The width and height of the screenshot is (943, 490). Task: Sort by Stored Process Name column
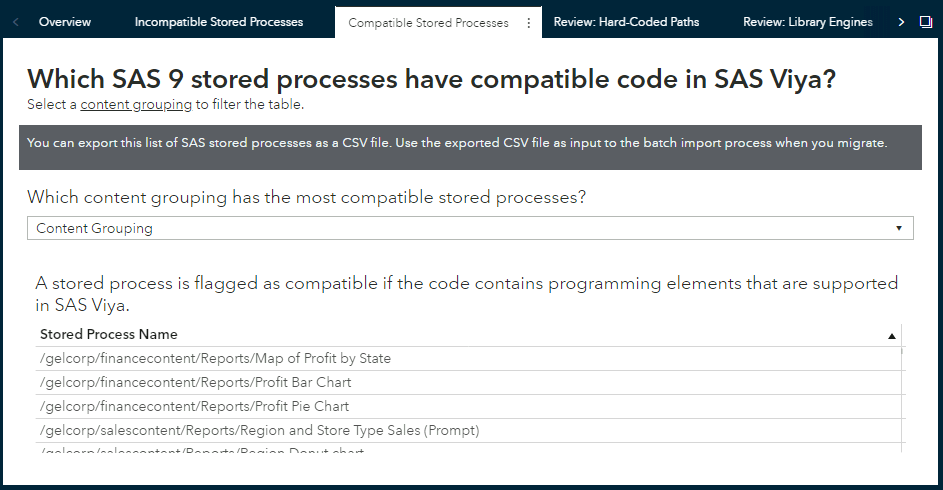click(x=109, y=334)
